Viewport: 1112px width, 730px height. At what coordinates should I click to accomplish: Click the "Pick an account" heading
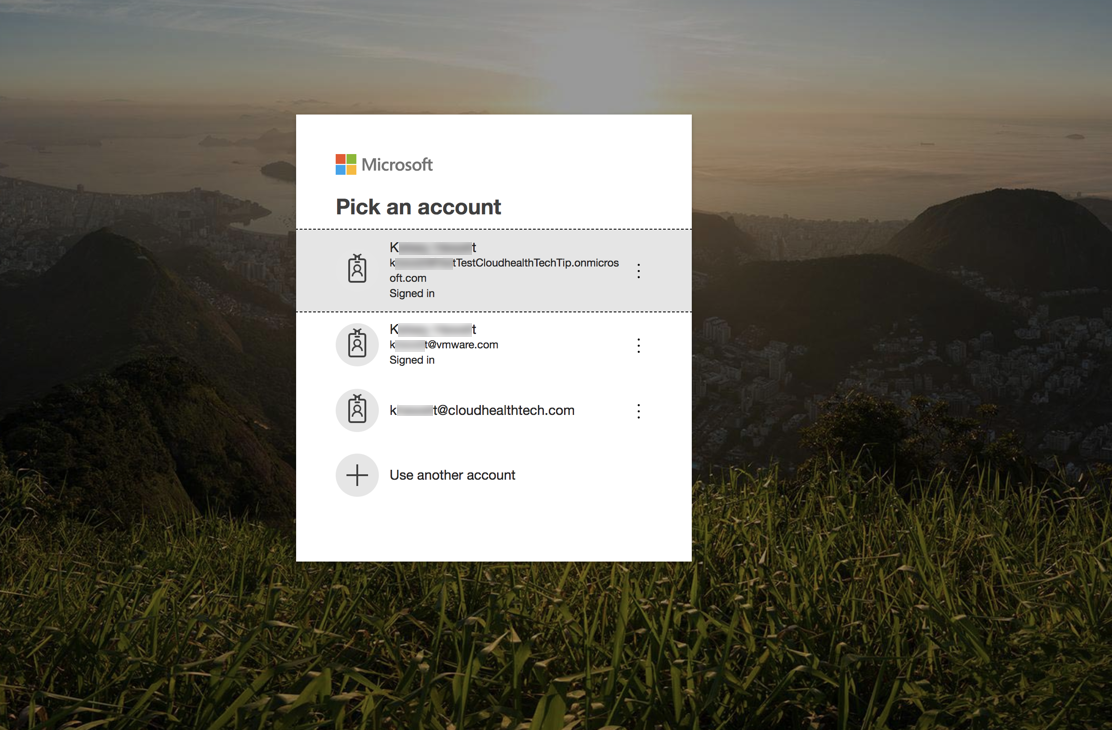tap(418, 207)
